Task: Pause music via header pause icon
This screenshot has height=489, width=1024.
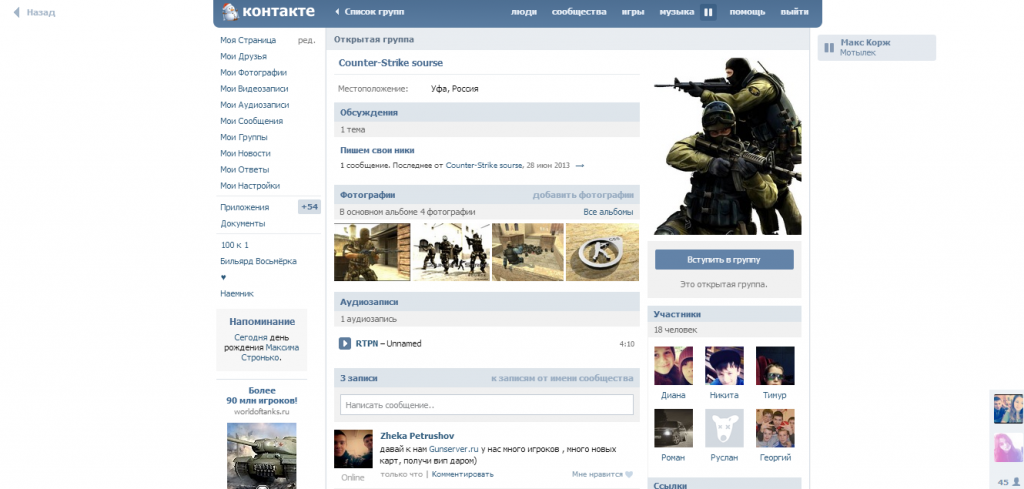Action: (708, 13)
